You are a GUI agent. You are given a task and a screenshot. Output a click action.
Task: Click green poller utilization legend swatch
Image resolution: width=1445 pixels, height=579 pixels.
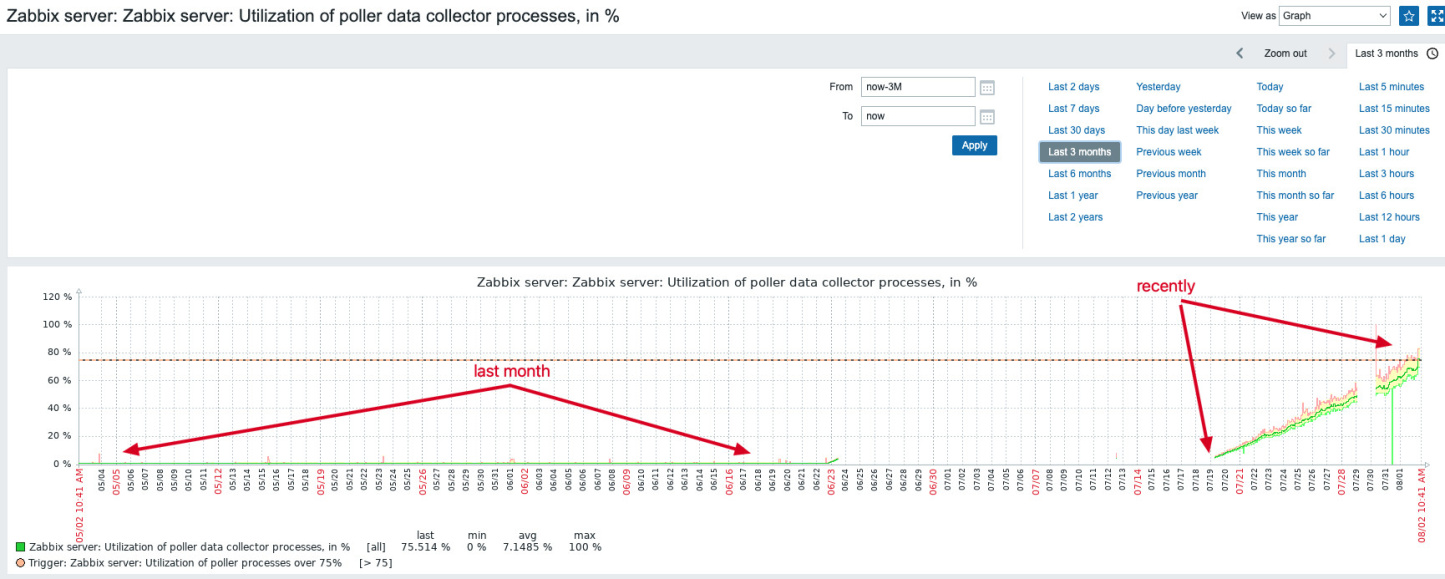[20, 547]
